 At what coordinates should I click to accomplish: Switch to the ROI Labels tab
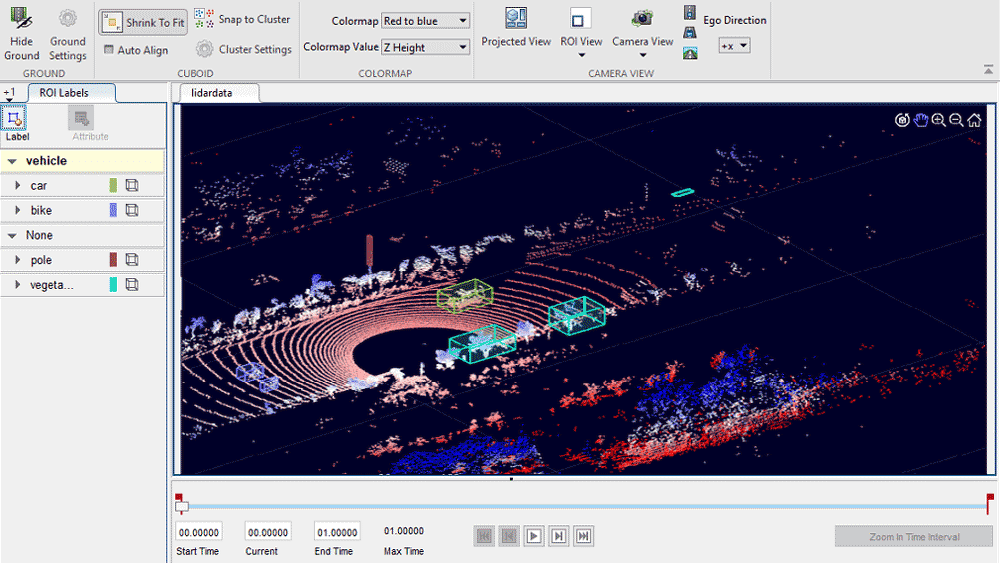point(64,93)
